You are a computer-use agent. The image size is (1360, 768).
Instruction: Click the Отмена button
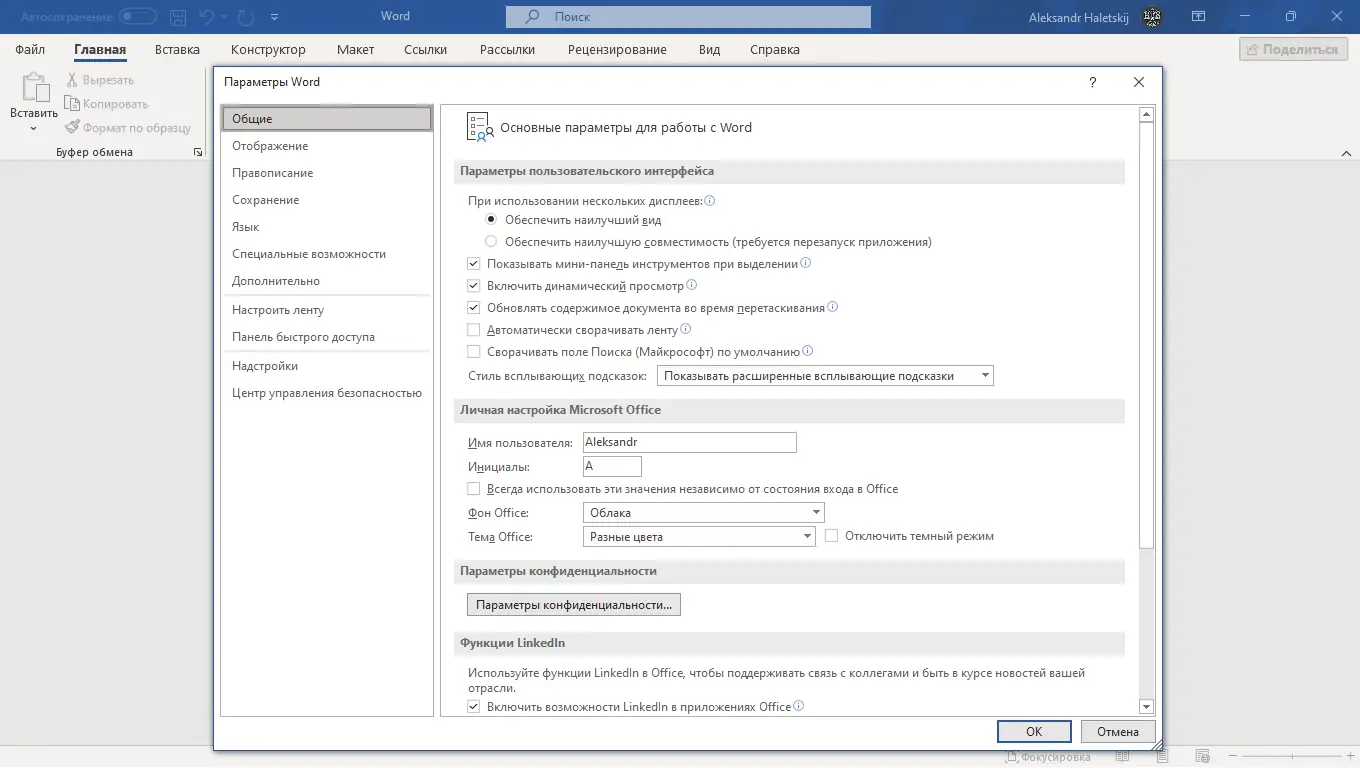click(x=1118, y=731)
